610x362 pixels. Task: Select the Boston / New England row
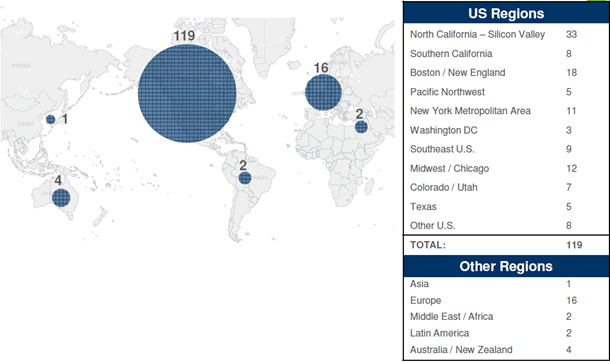[x=506, y=73]
